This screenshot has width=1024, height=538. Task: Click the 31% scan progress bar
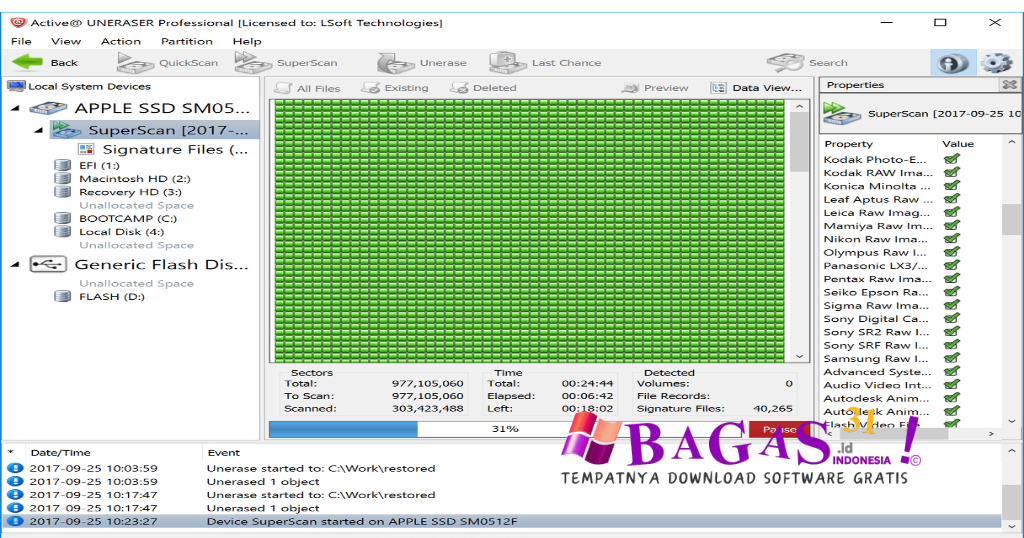coord(505,429)
